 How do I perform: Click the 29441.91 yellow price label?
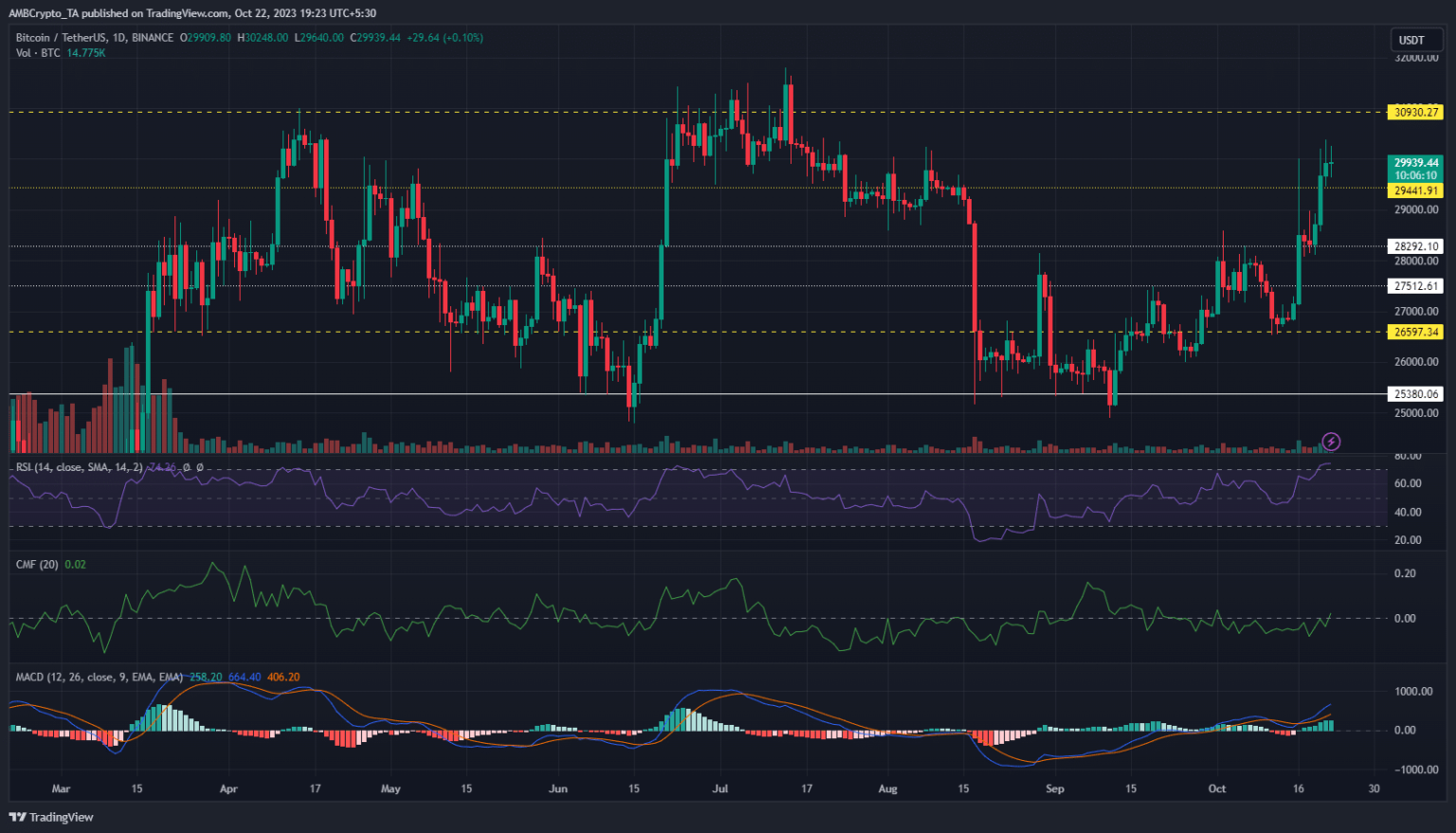pyautogui.click(x=1415, y=190)
